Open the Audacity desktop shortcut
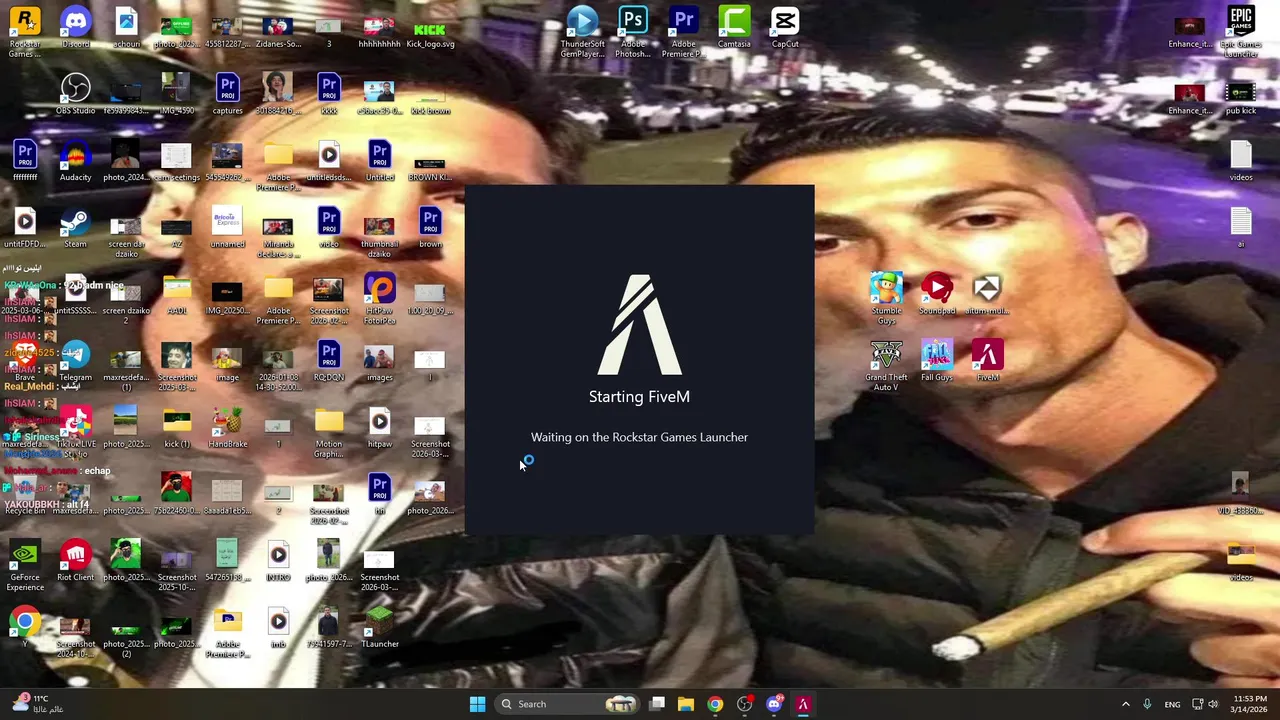The height and width of the screenshot is (720, 1280). pos(75,162)
